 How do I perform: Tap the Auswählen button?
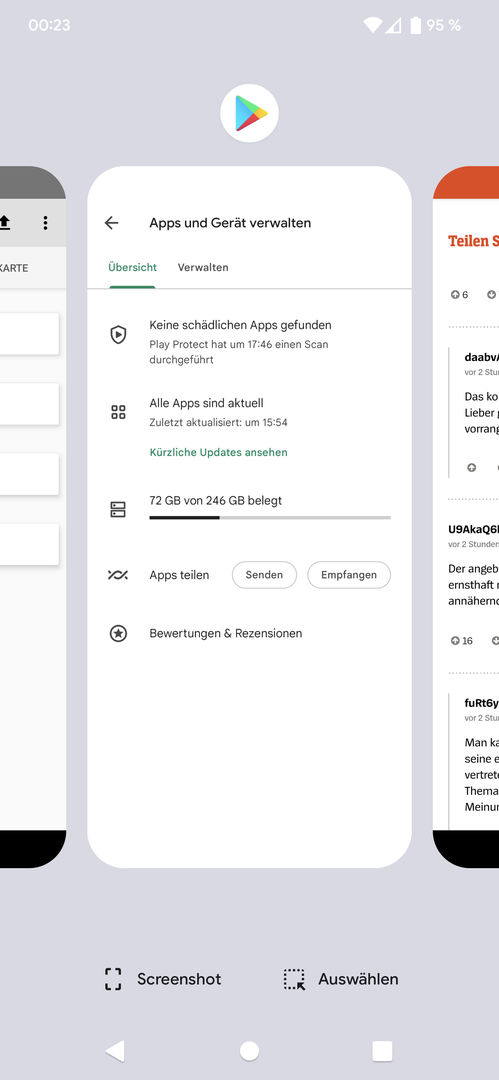341,979
